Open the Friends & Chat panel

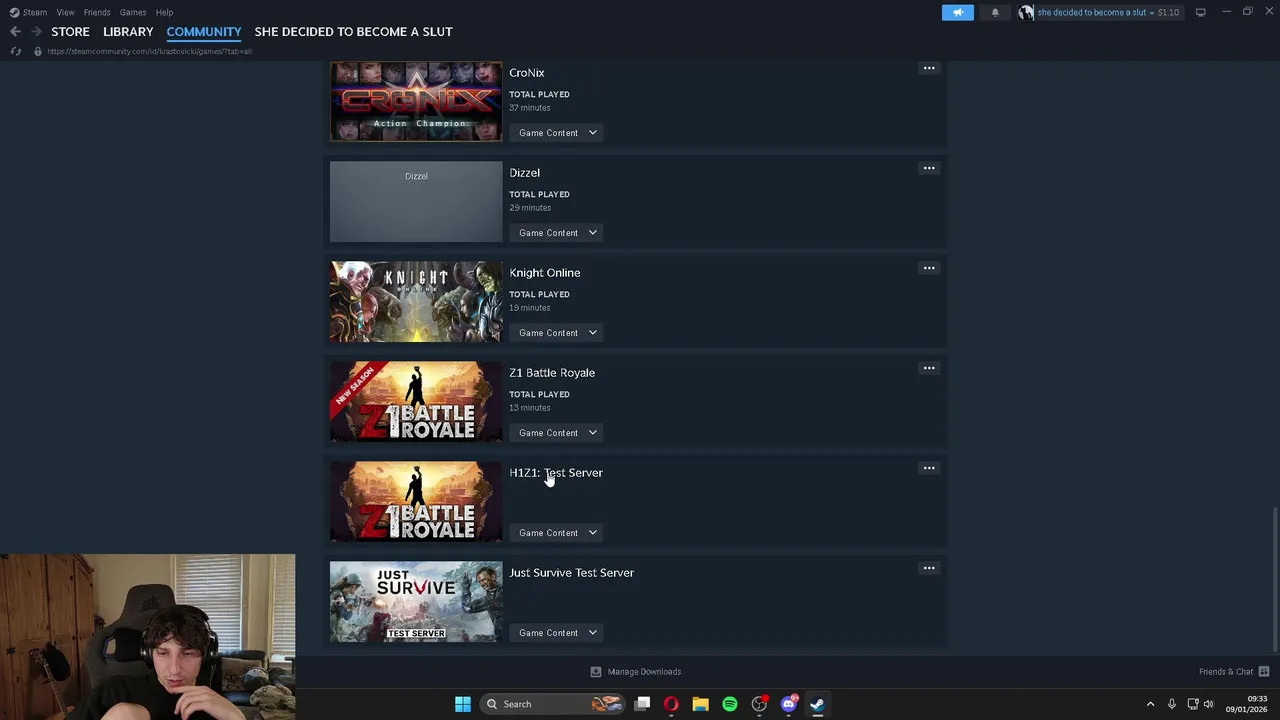[x=1226, y=672]
